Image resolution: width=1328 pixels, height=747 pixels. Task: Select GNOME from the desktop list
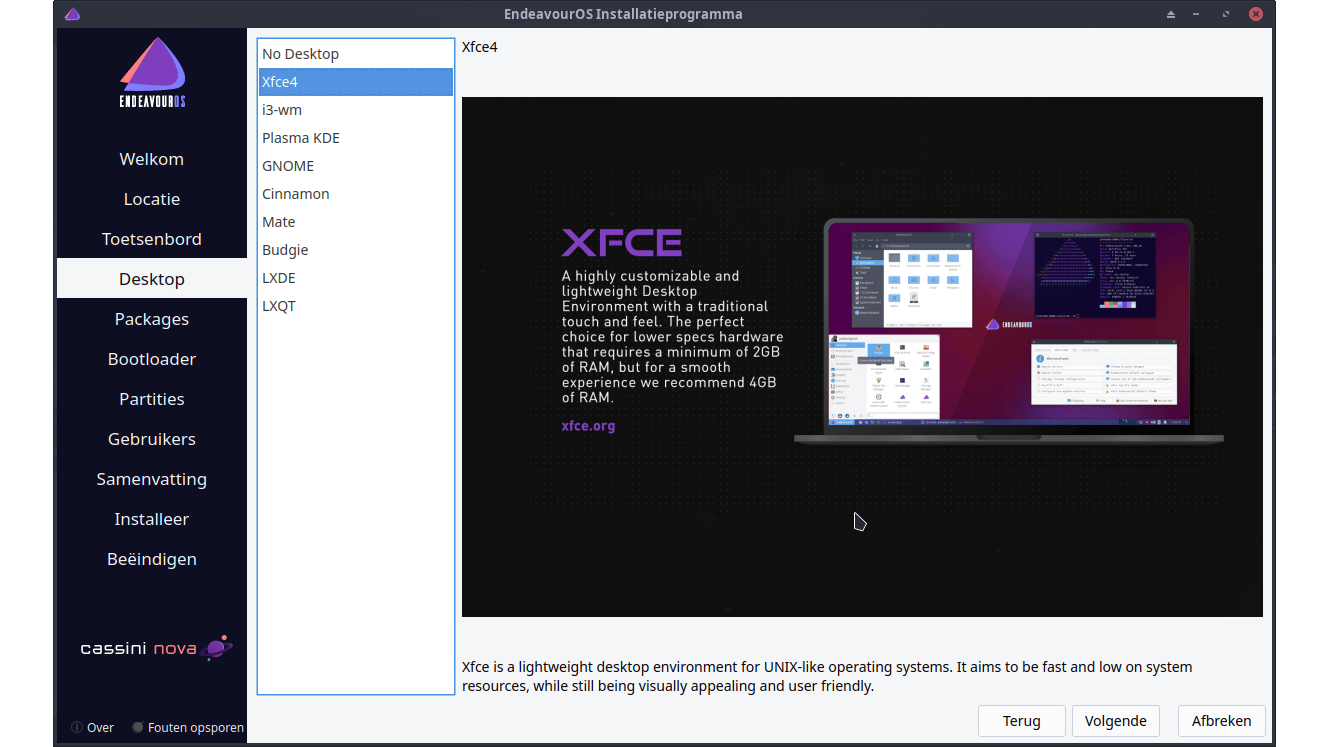[x=288, y=165]
